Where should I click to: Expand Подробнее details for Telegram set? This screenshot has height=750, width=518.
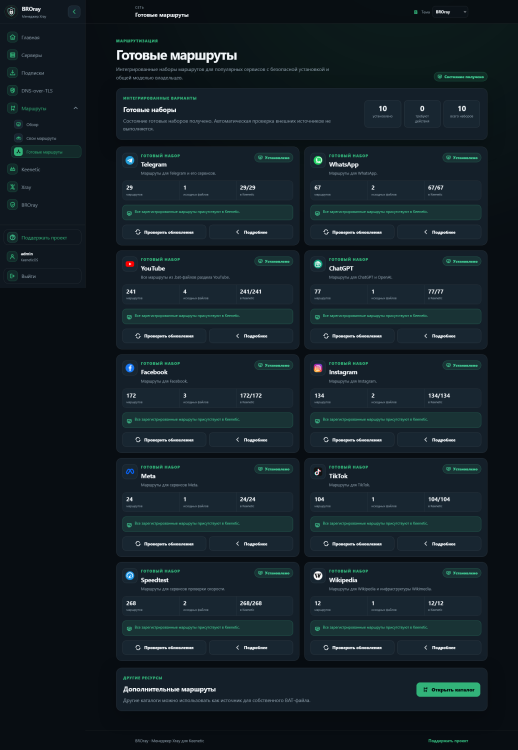251,232
